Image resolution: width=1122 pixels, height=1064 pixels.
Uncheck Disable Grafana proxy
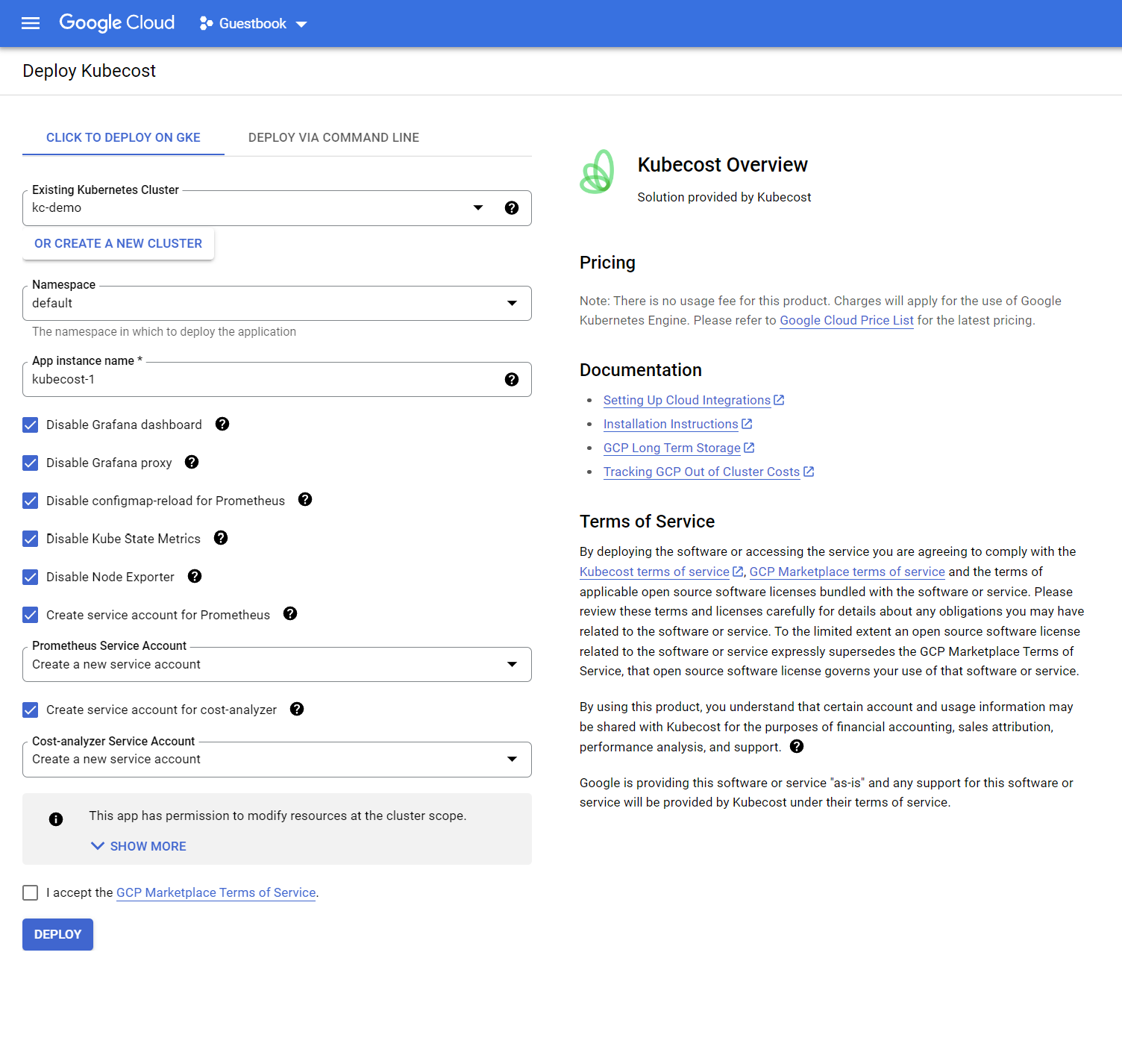[x=31, y=463]
